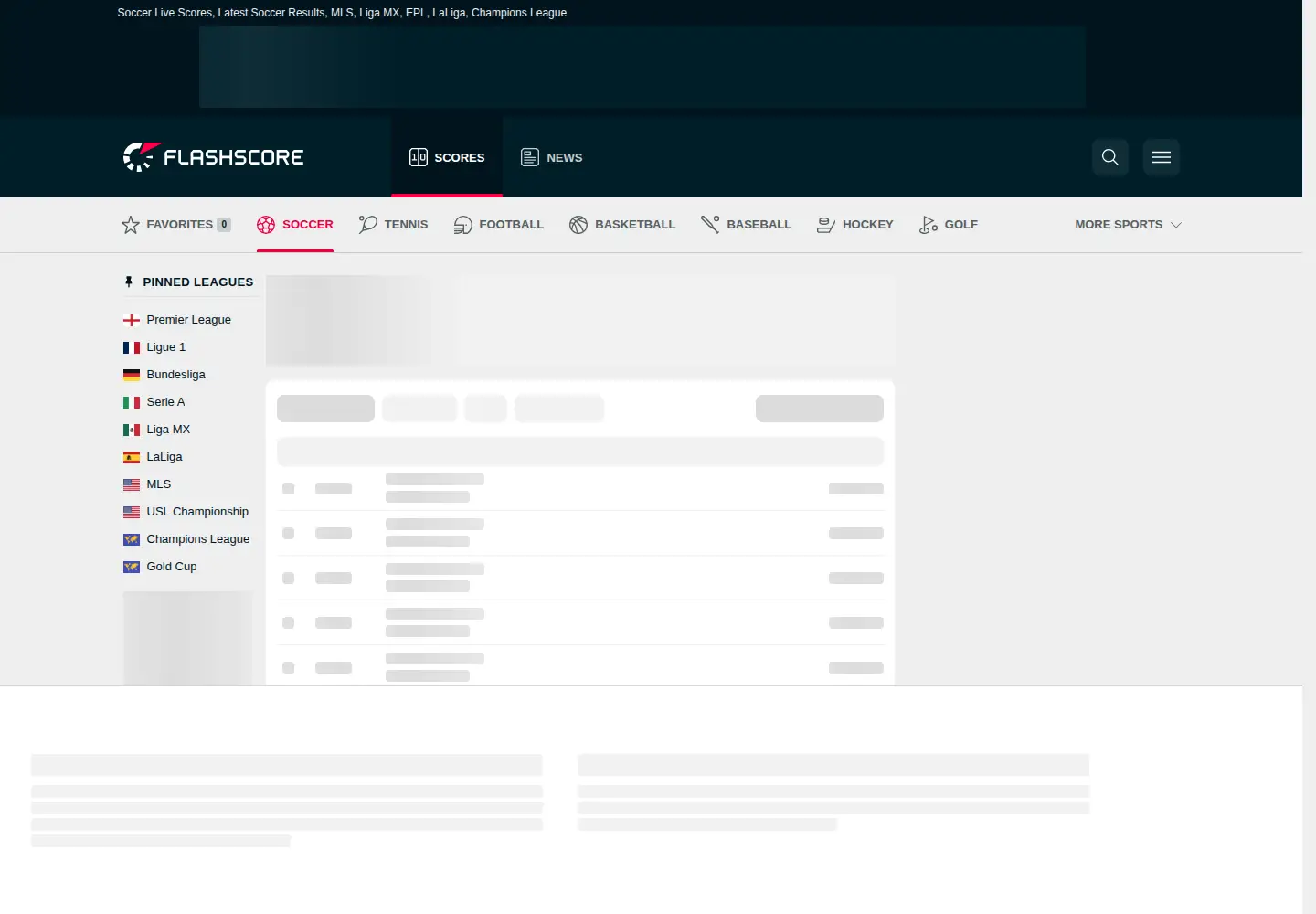Screen dimensions: 1316x914
Task: Click the flag icon beside Gold Cup
Action: [x=132, y=567]
